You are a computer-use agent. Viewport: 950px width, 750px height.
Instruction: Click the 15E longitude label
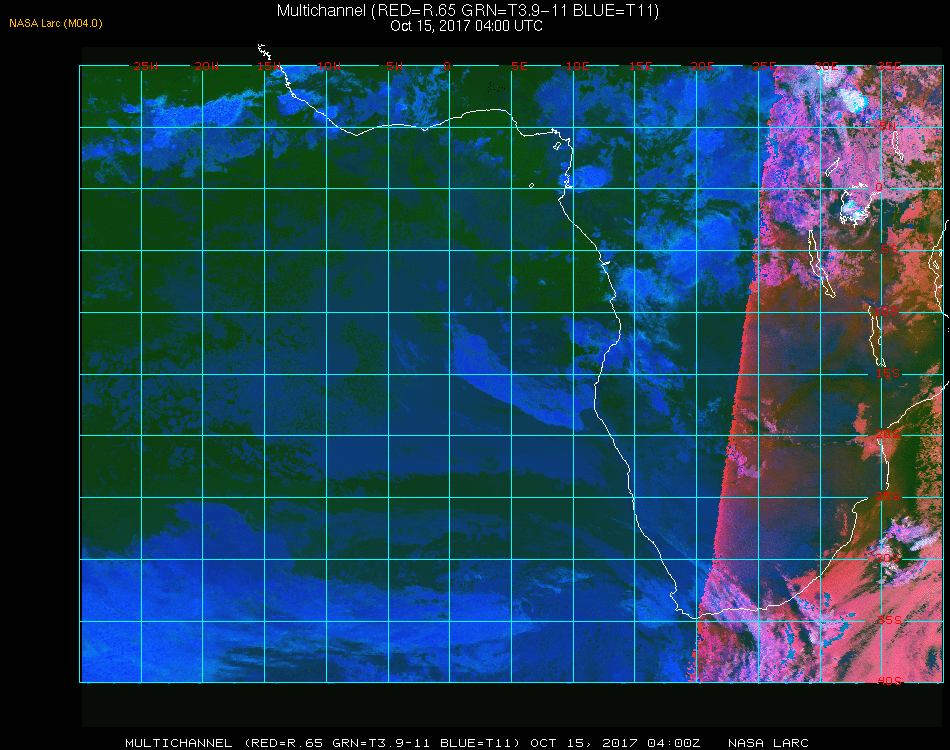click(640, 66)
